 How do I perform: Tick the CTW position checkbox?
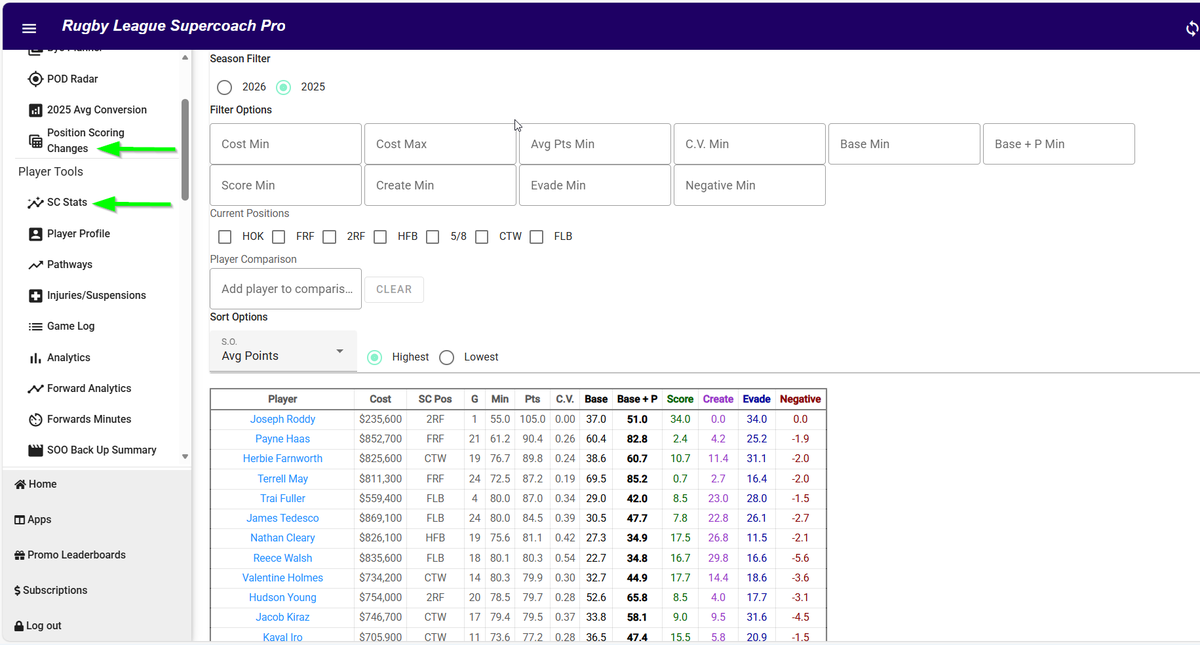pyautogui.click(x=482, y=237)
